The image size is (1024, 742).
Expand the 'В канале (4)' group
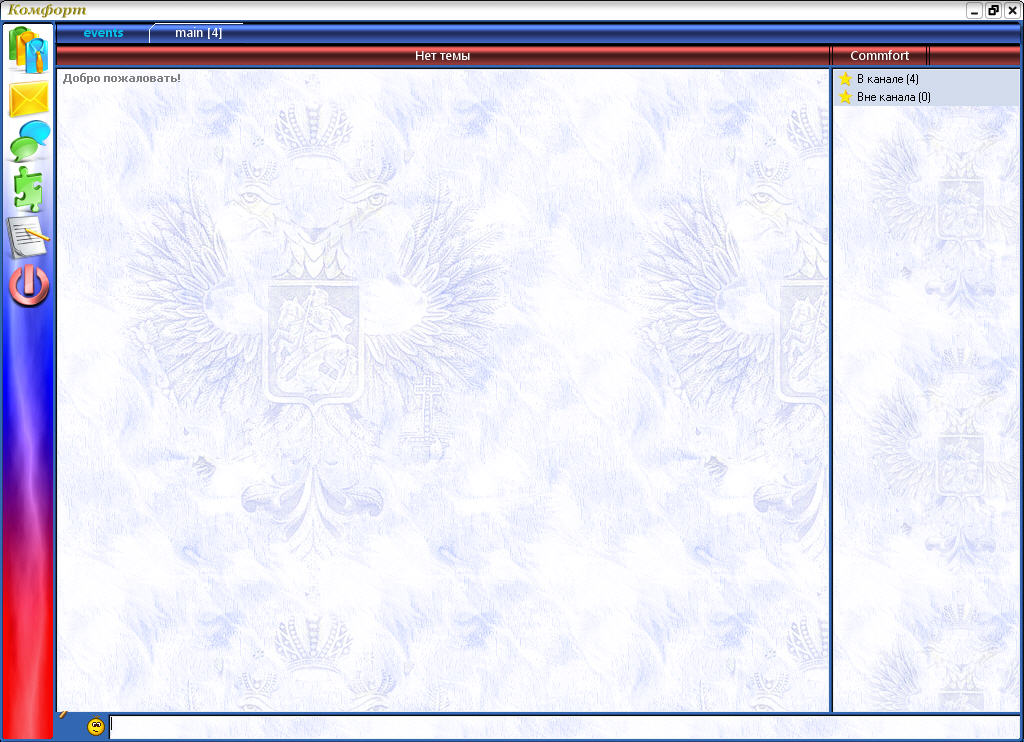pyautogui.click(x=926, y=79)
